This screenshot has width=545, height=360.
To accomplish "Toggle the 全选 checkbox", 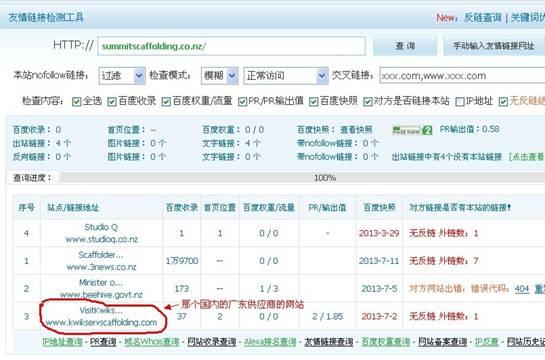I will (x=76, y=101).
